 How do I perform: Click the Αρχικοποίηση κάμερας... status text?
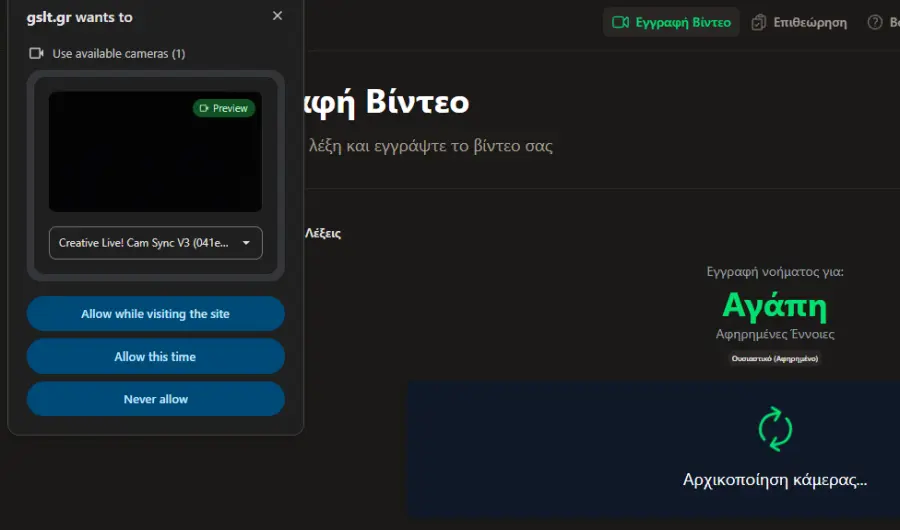tap(775, 479)
